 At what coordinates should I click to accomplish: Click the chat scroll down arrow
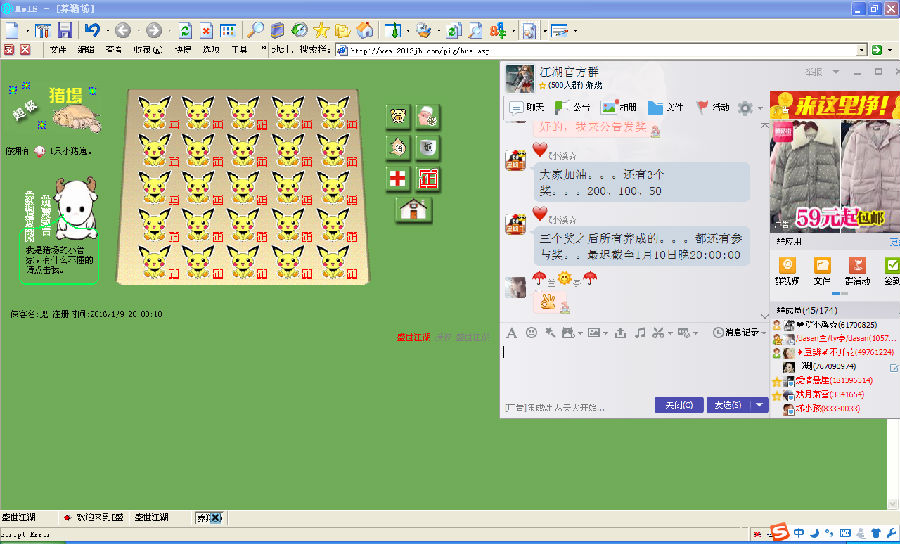[764, 316]
